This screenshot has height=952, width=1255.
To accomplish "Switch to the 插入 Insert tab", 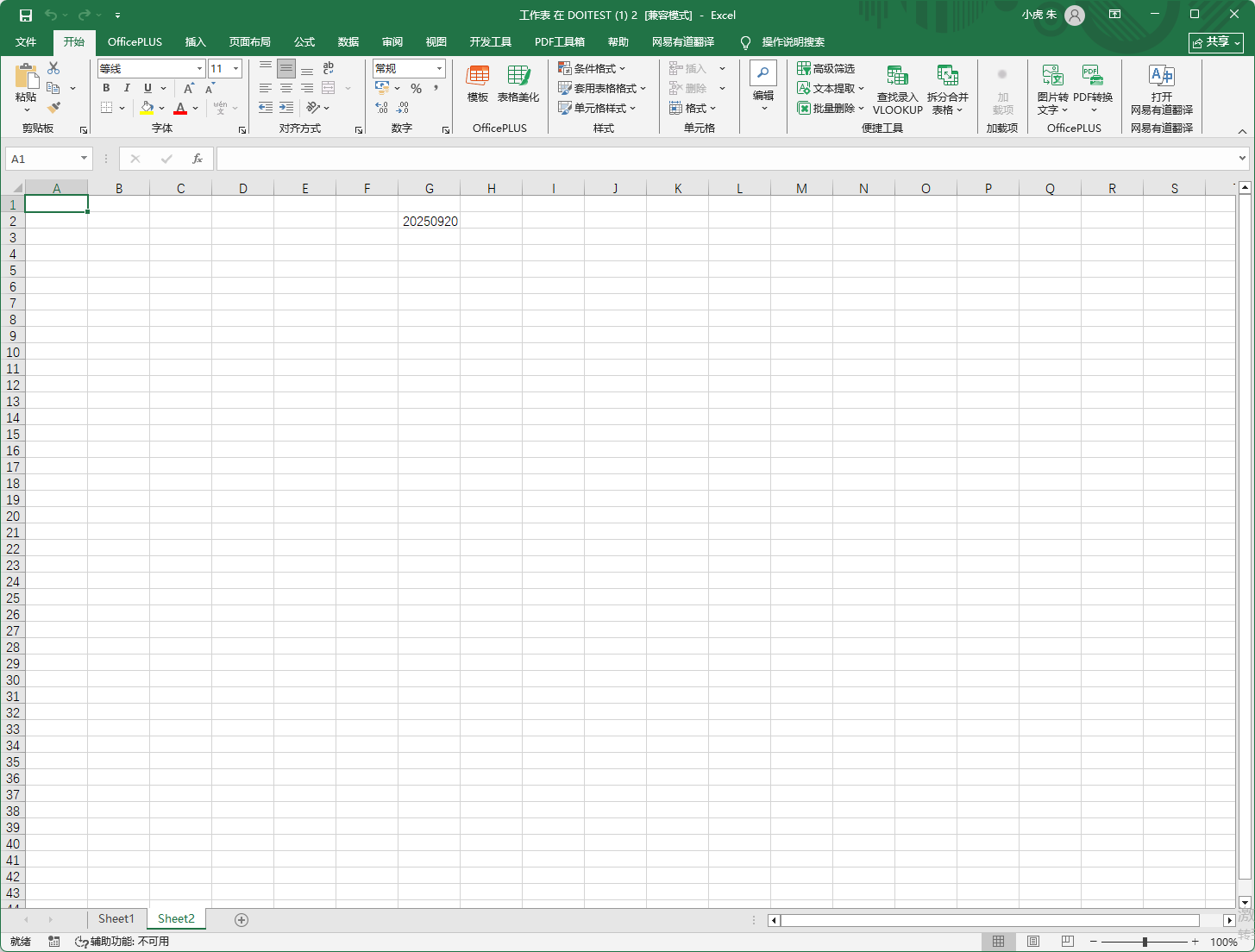I will [196, 41].
